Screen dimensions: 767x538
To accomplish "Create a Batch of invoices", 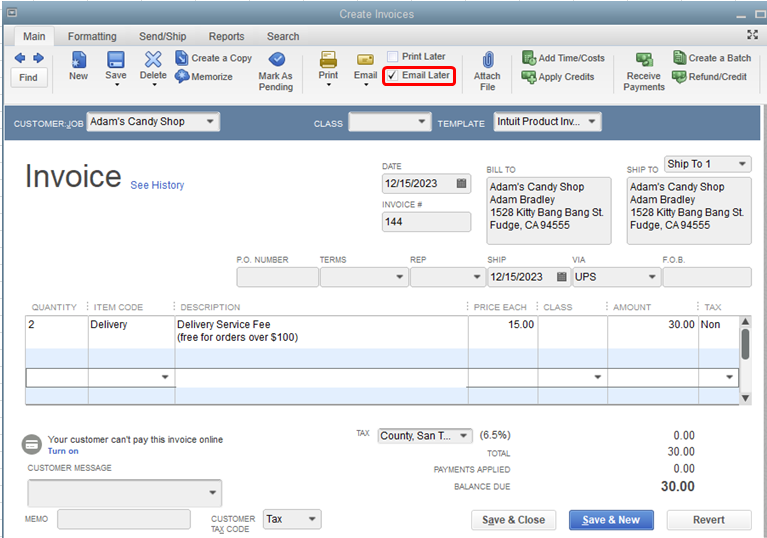I will pos(712,58).
